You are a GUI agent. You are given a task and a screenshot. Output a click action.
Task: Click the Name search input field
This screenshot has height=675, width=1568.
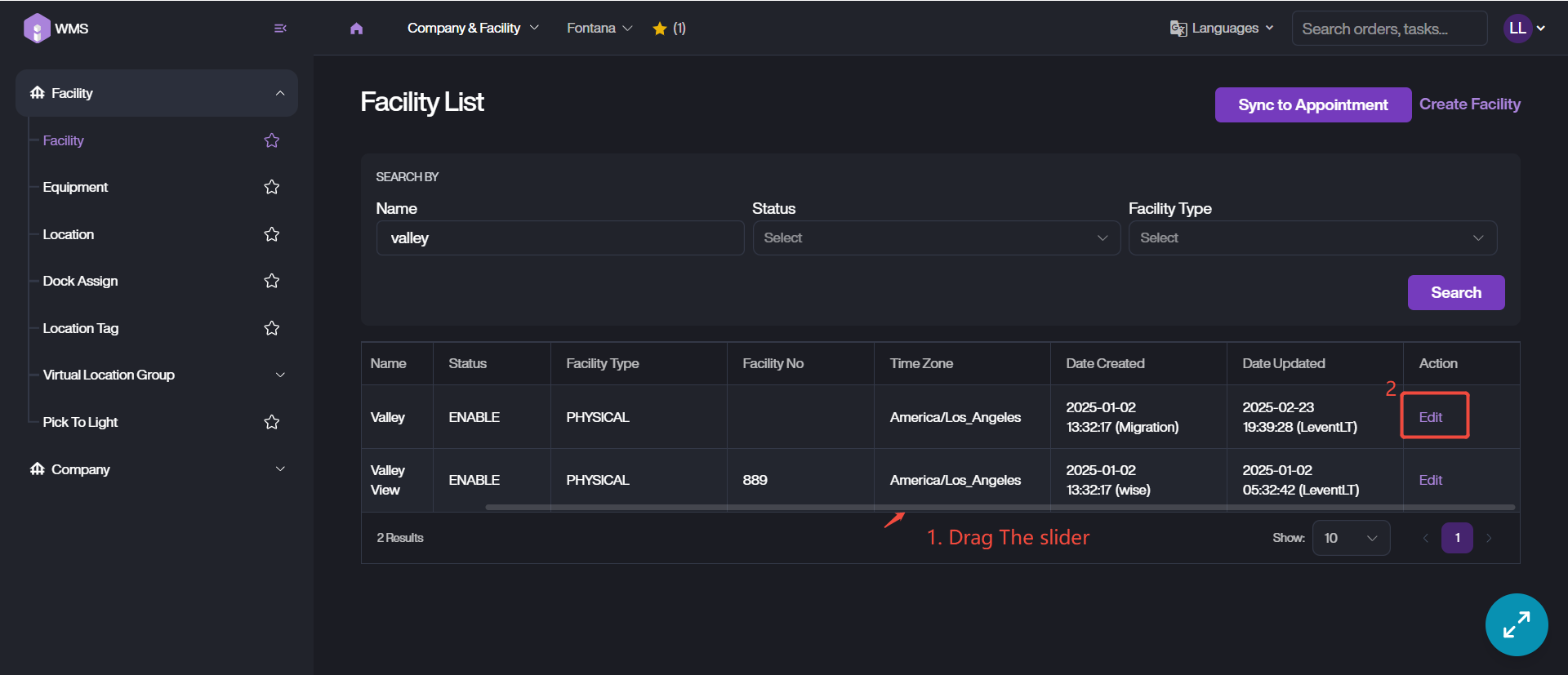[x=559, y=238]
